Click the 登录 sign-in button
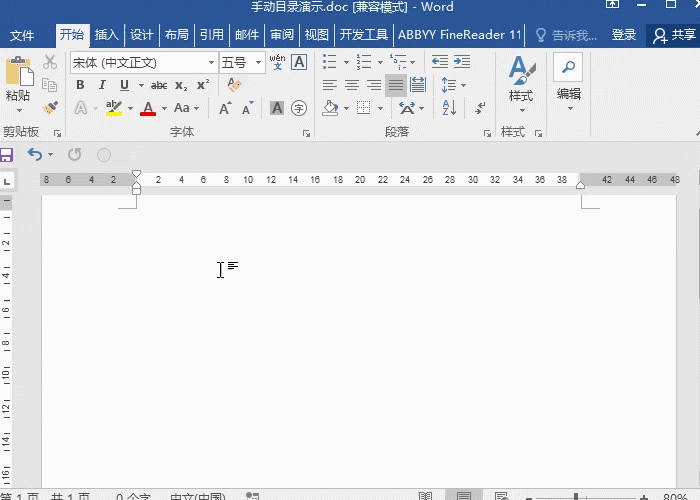The image size is (700, 500). click(624, 35)
